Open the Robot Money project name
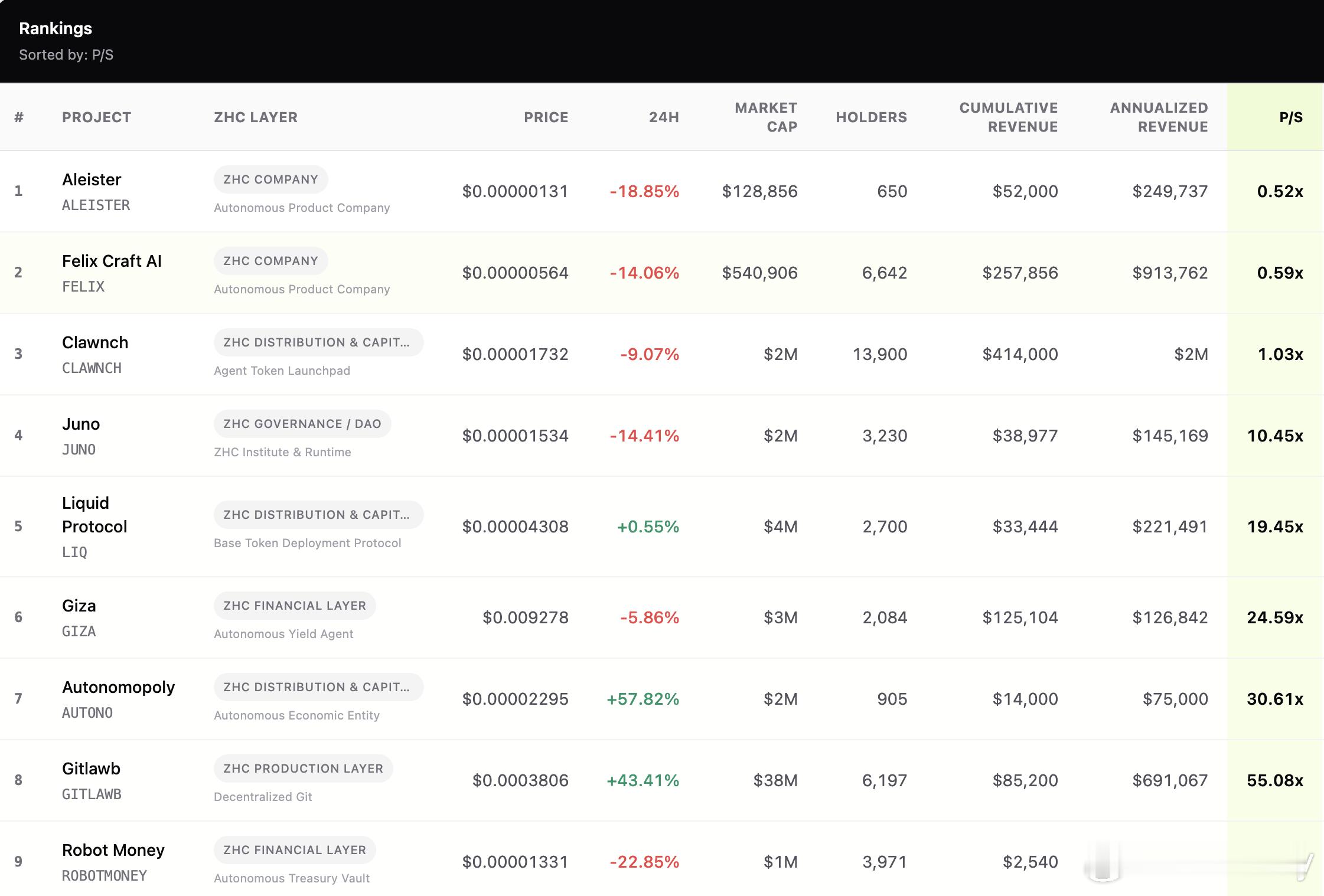The width and height of the screenshot is (1324, 896). pos(113,850)
